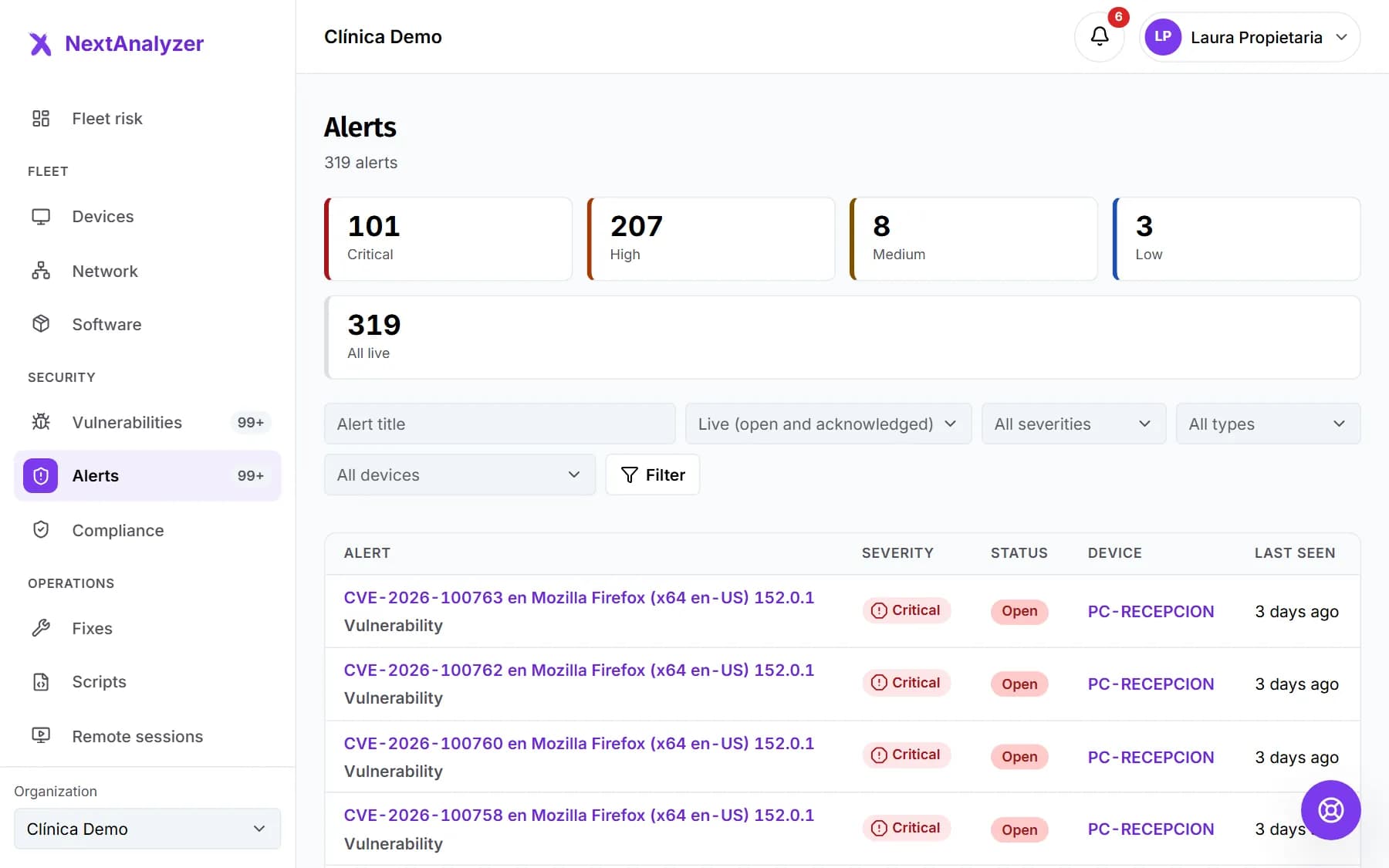1389x868 pixels.
Task: Select the 319 All live card
Action: click(x=842, y=337)
